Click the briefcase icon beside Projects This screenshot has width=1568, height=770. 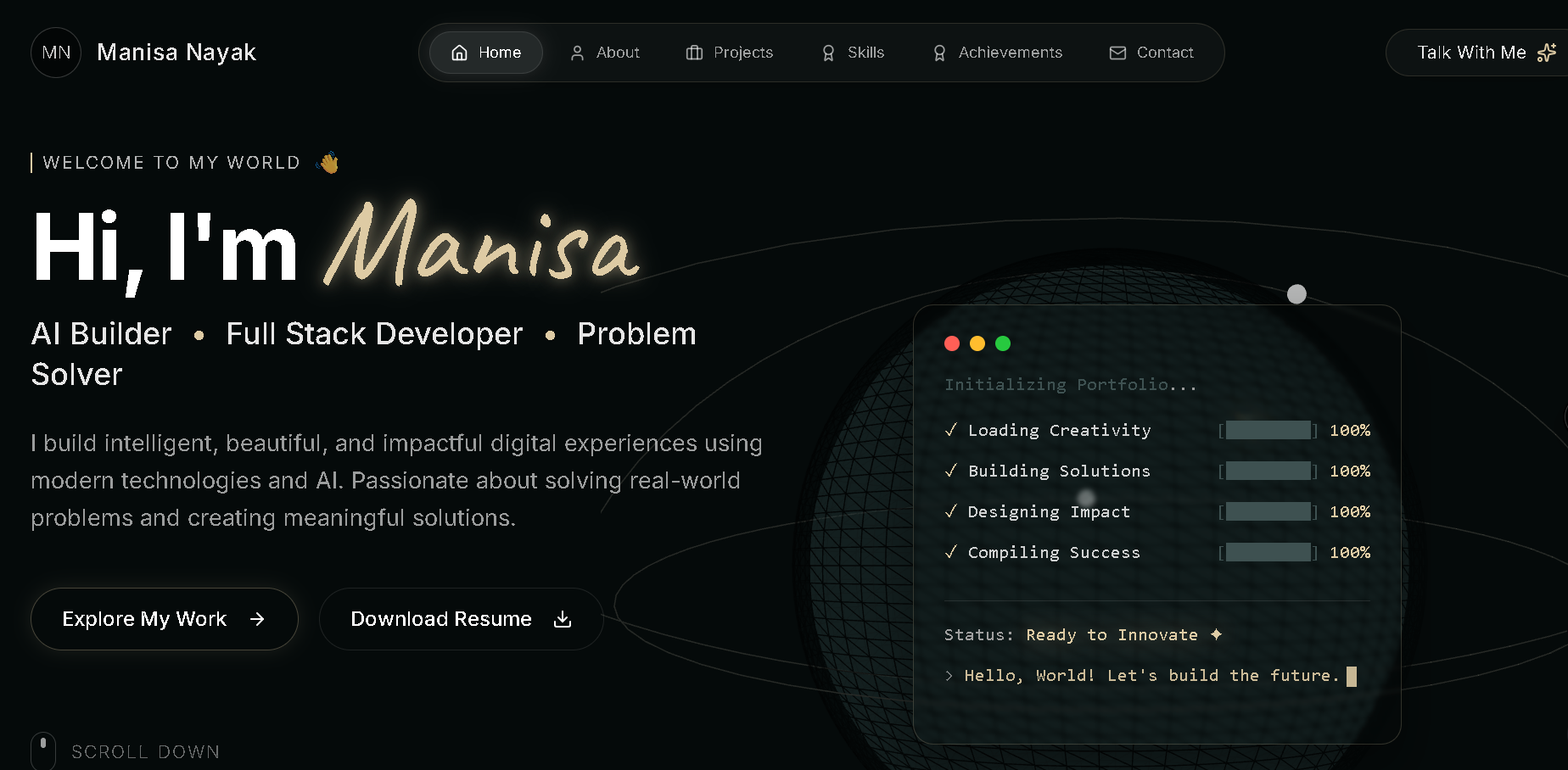tap(694, 53)
